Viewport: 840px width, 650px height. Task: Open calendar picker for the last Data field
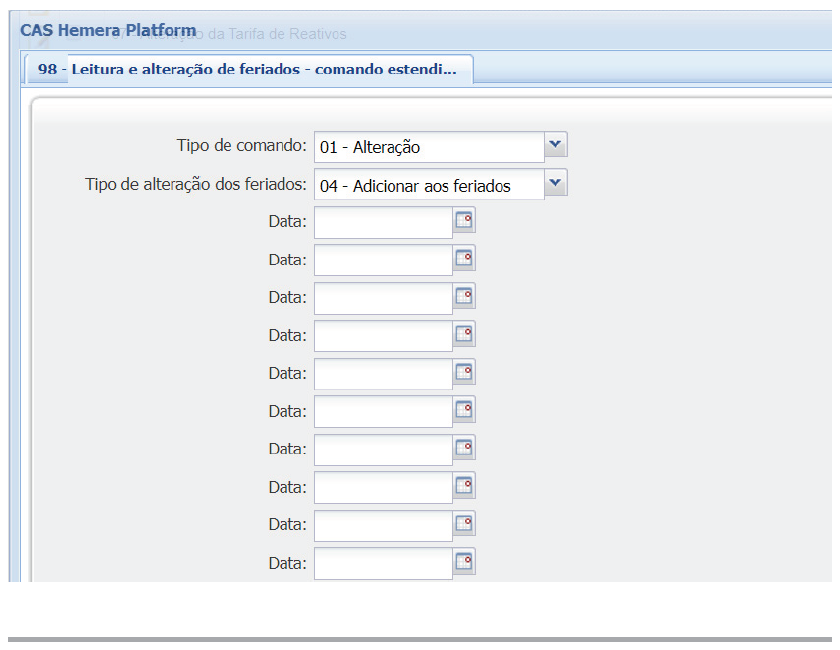click(x=464, y=563)
